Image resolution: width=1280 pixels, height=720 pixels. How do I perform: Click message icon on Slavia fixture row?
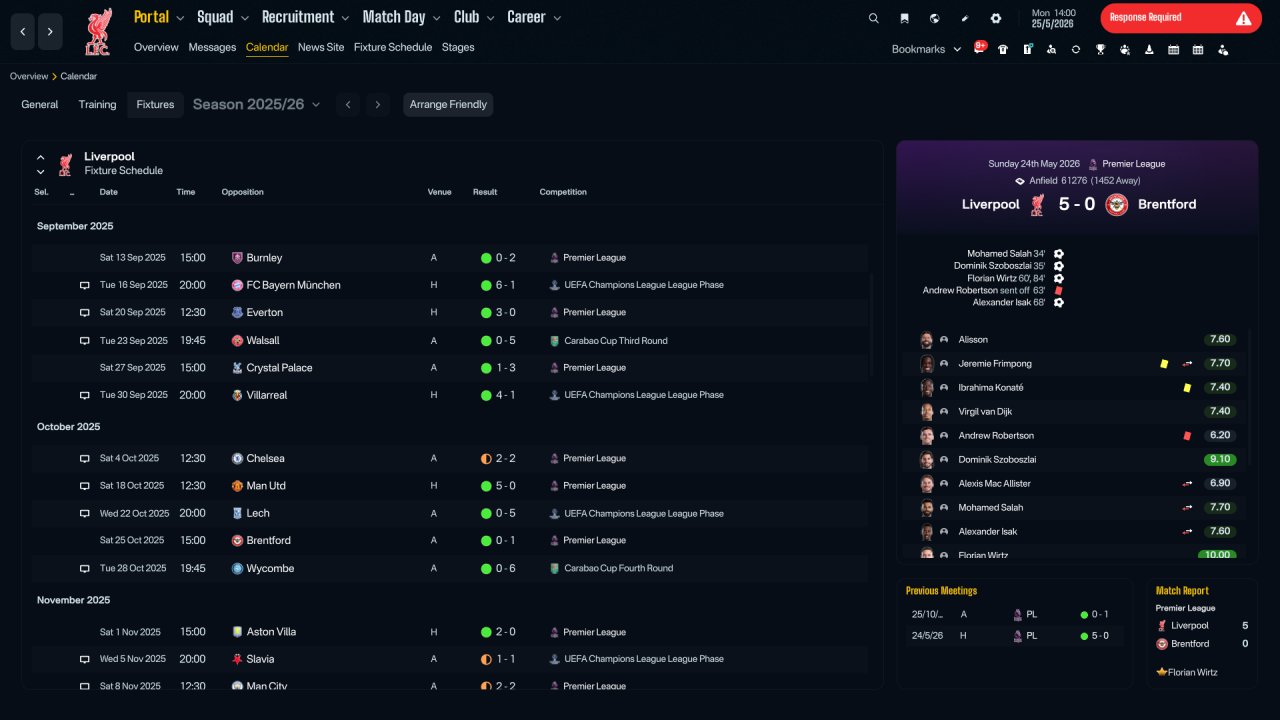tap(85, 660)
